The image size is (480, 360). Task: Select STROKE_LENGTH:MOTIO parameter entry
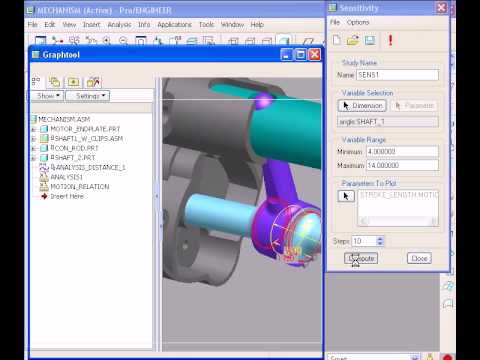point(399,195)
